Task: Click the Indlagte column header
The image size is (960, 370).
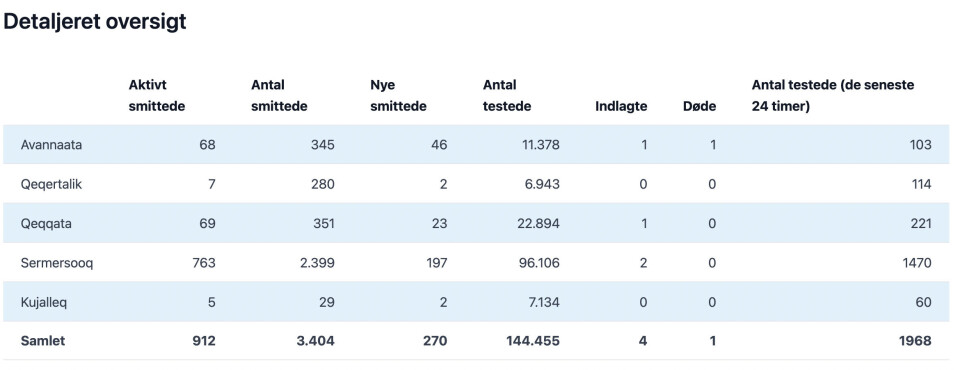Action: click(621, 106)
